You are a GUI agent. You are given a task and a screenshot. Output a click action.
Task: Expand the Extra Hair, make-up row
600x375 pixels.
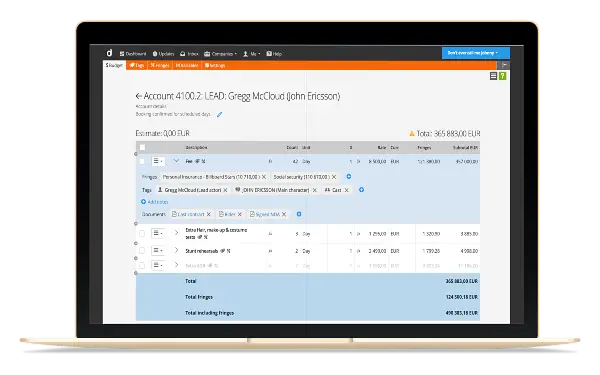tap(176, 233)
